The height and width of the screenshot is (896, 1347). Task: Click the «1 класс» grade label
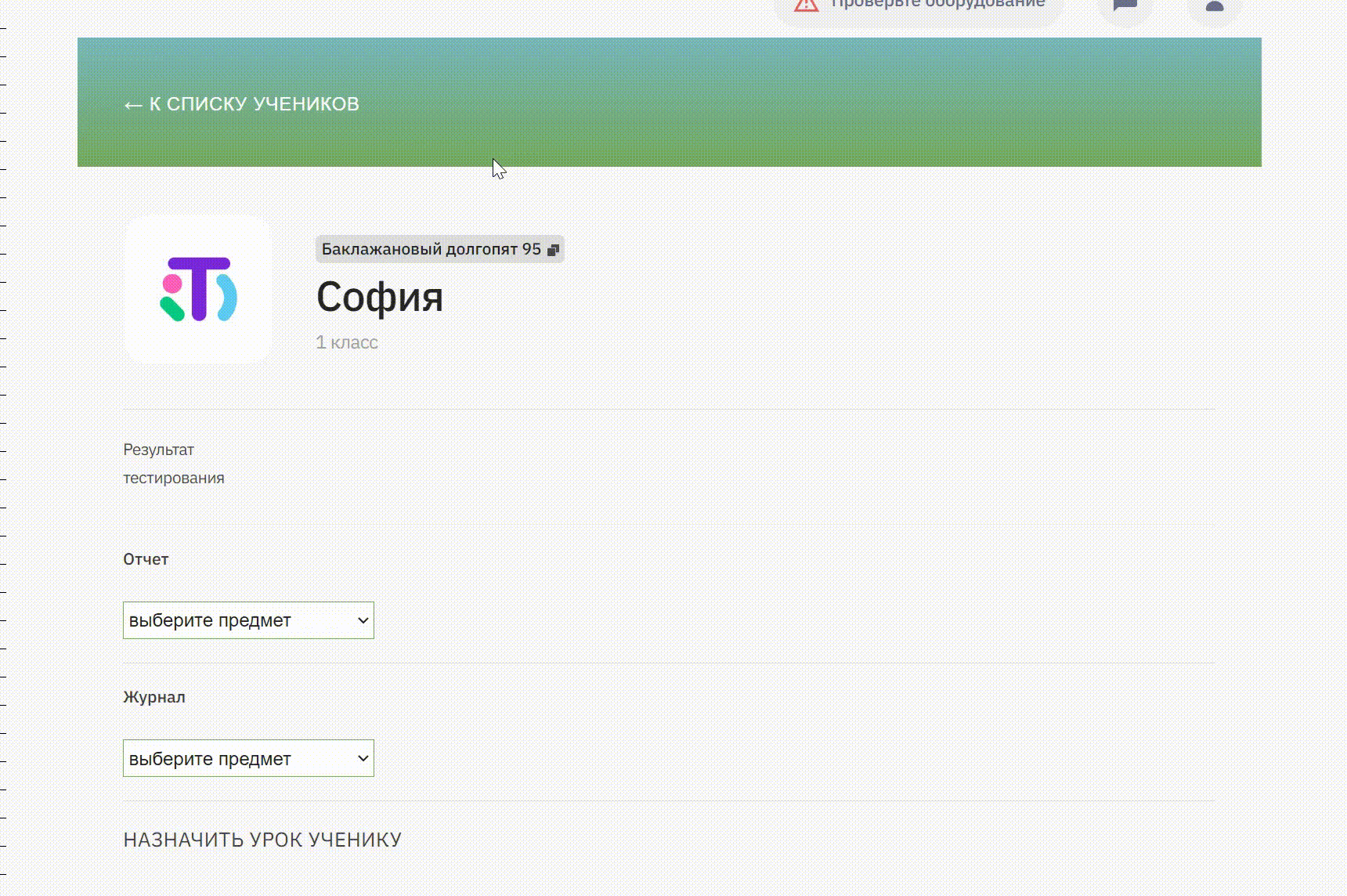[347, 342]
